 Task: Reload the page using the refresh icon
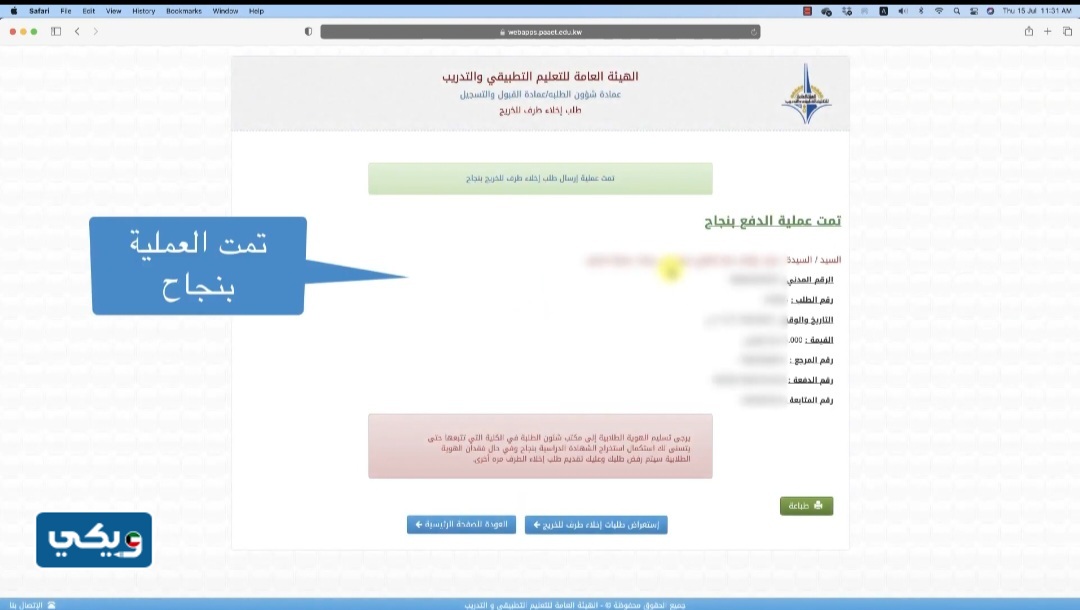753,32
